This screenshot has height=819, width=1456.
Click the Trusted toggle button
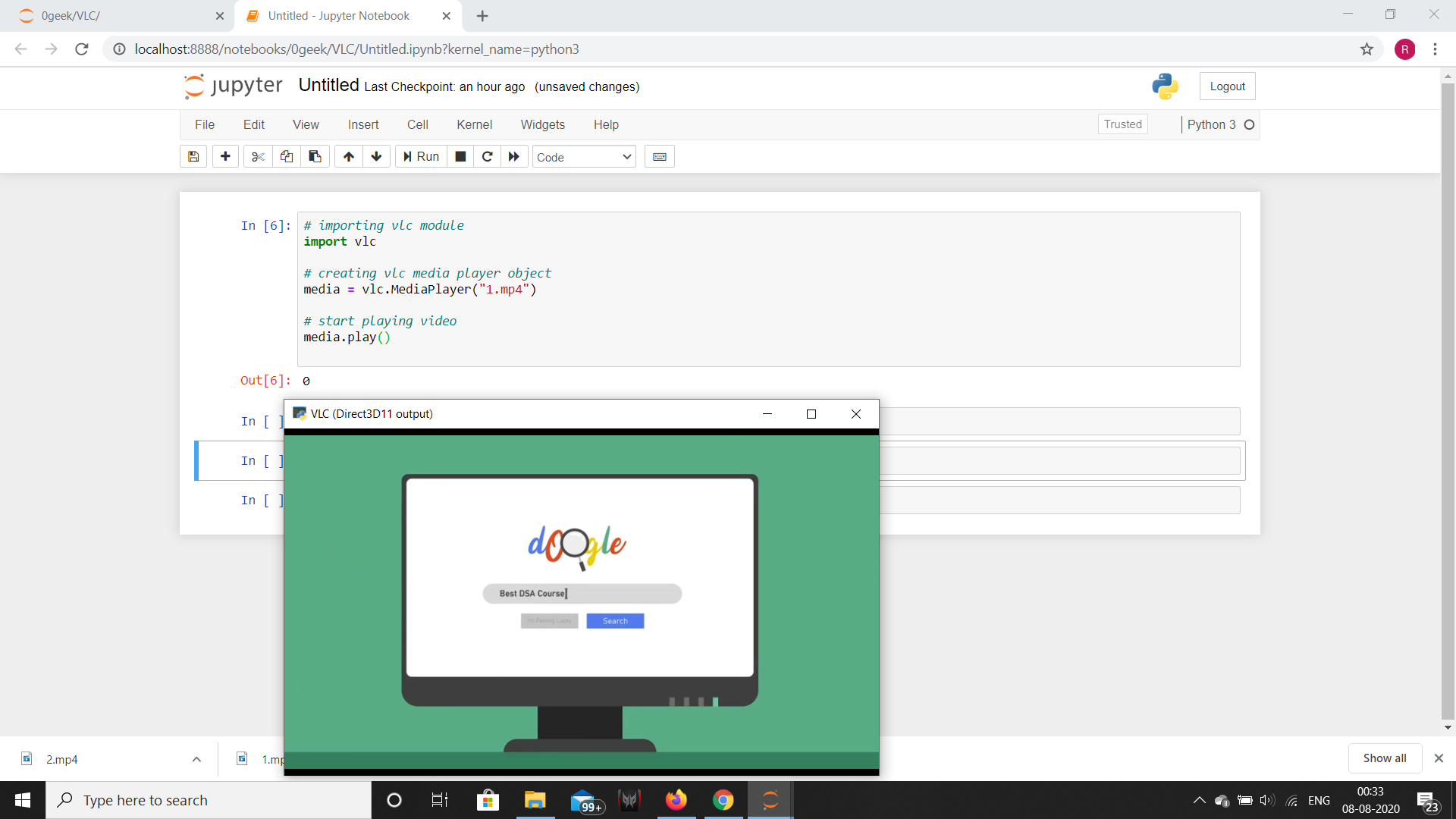coord(1122,124)
